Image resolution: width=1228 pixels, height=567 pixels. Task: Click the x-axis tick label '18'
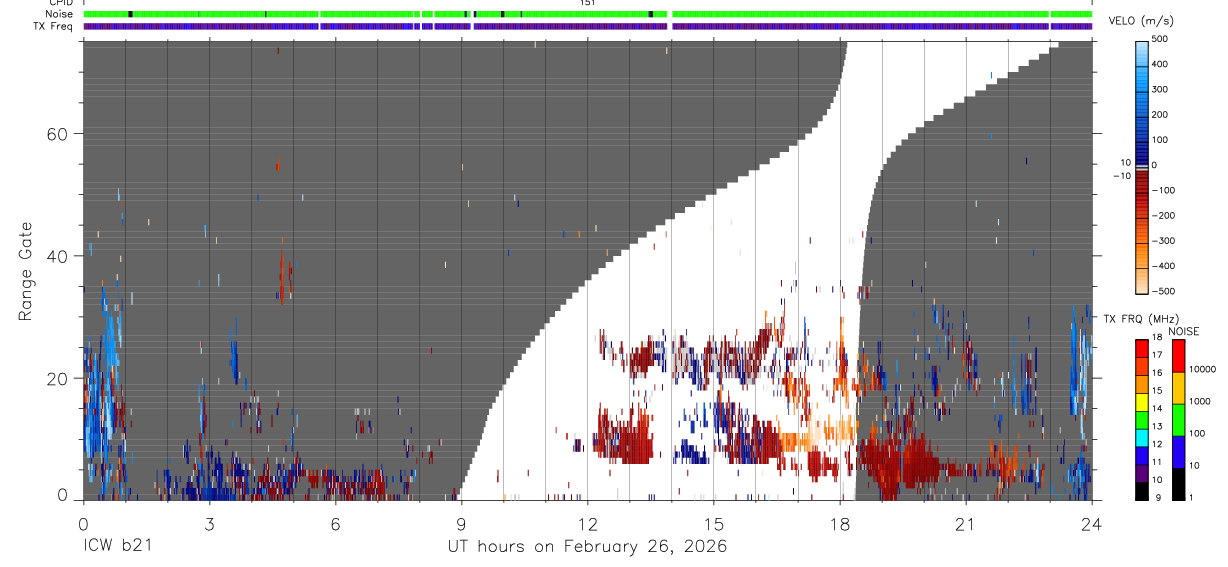840,523
